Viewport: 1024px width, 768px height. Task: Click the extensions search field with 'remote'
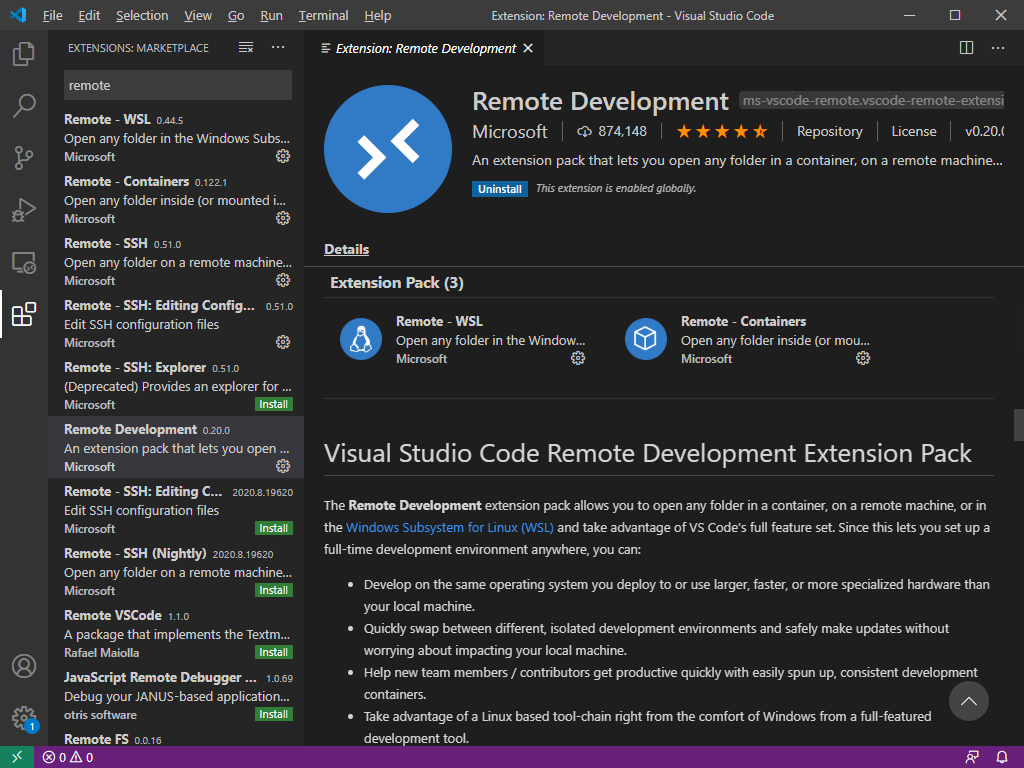tap(178, 86)
